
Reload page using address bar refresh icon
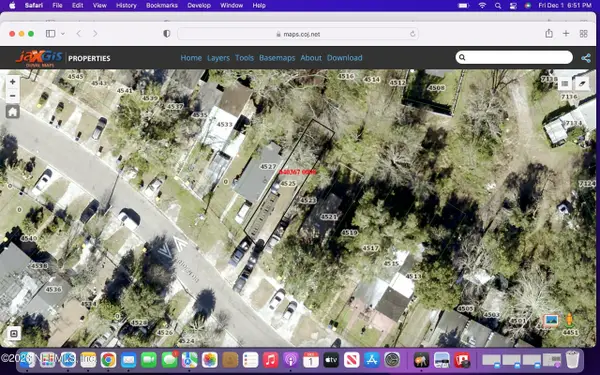coord(412,34)
